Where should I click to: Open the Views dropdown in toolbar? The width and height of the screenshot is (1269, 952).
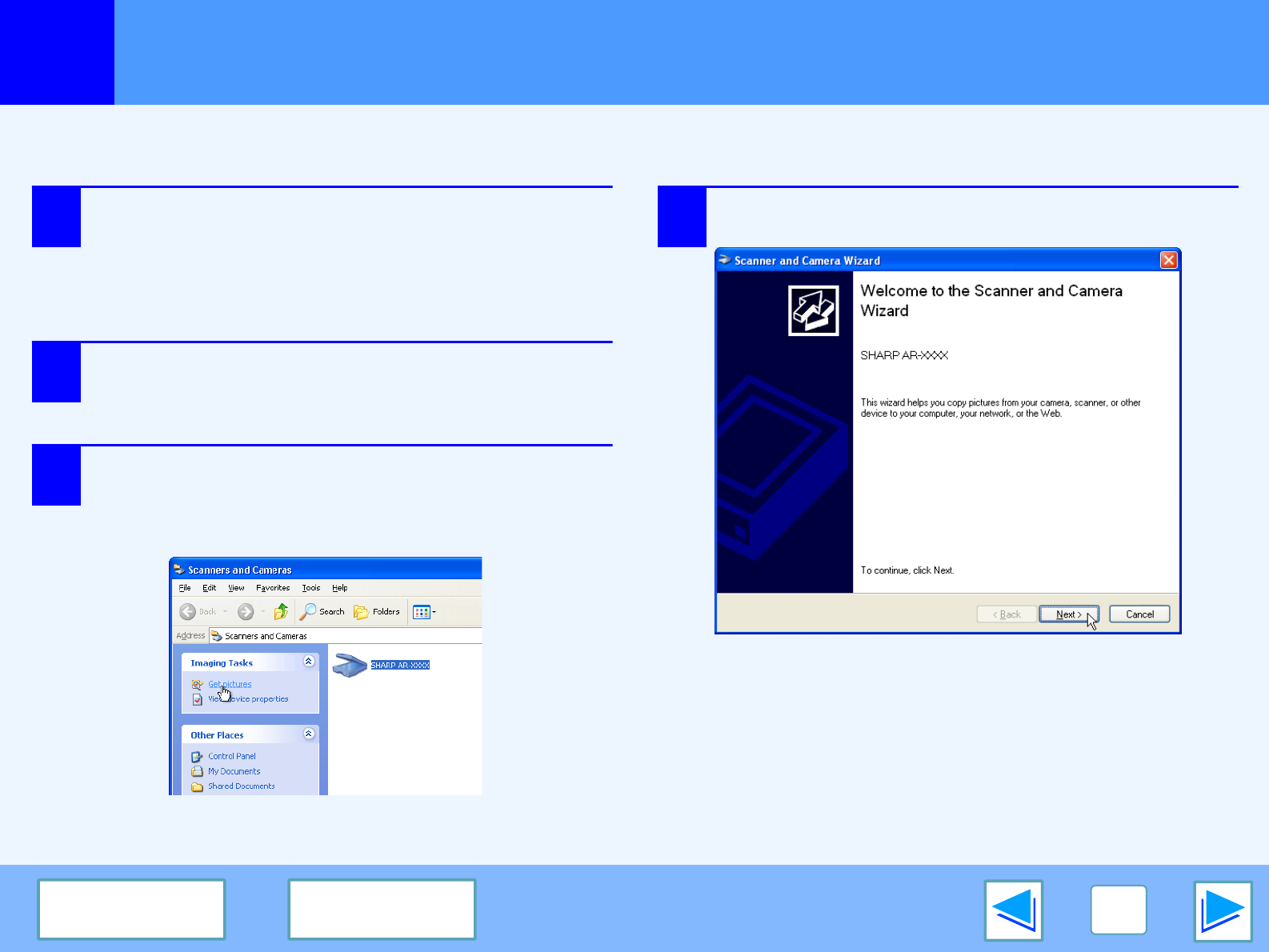pyautogui.click(x=424, y=612)
